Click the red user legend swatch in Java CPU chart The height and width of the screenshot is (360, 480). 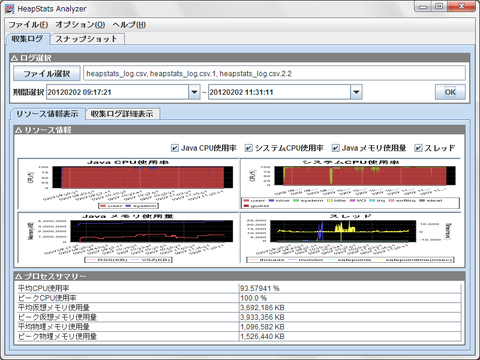pyautogui.click(x=103, y=206)
